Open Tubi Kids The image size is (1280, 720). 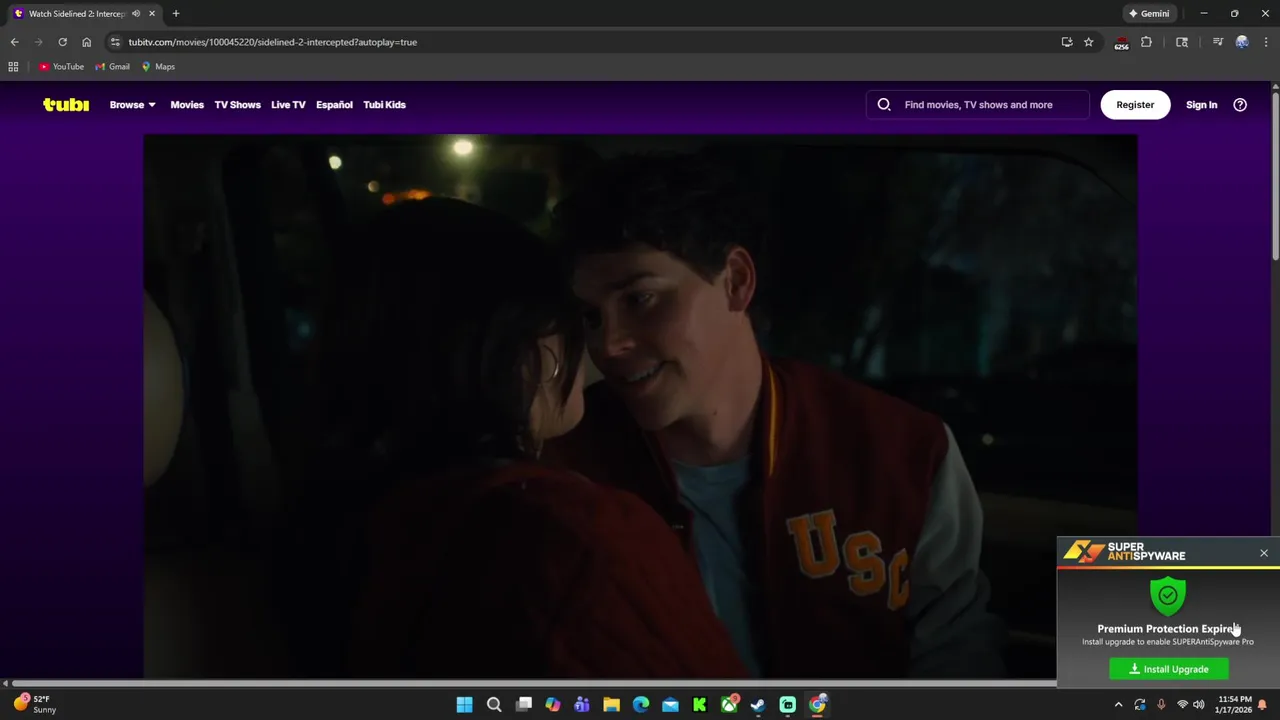[x=384, y=105]
